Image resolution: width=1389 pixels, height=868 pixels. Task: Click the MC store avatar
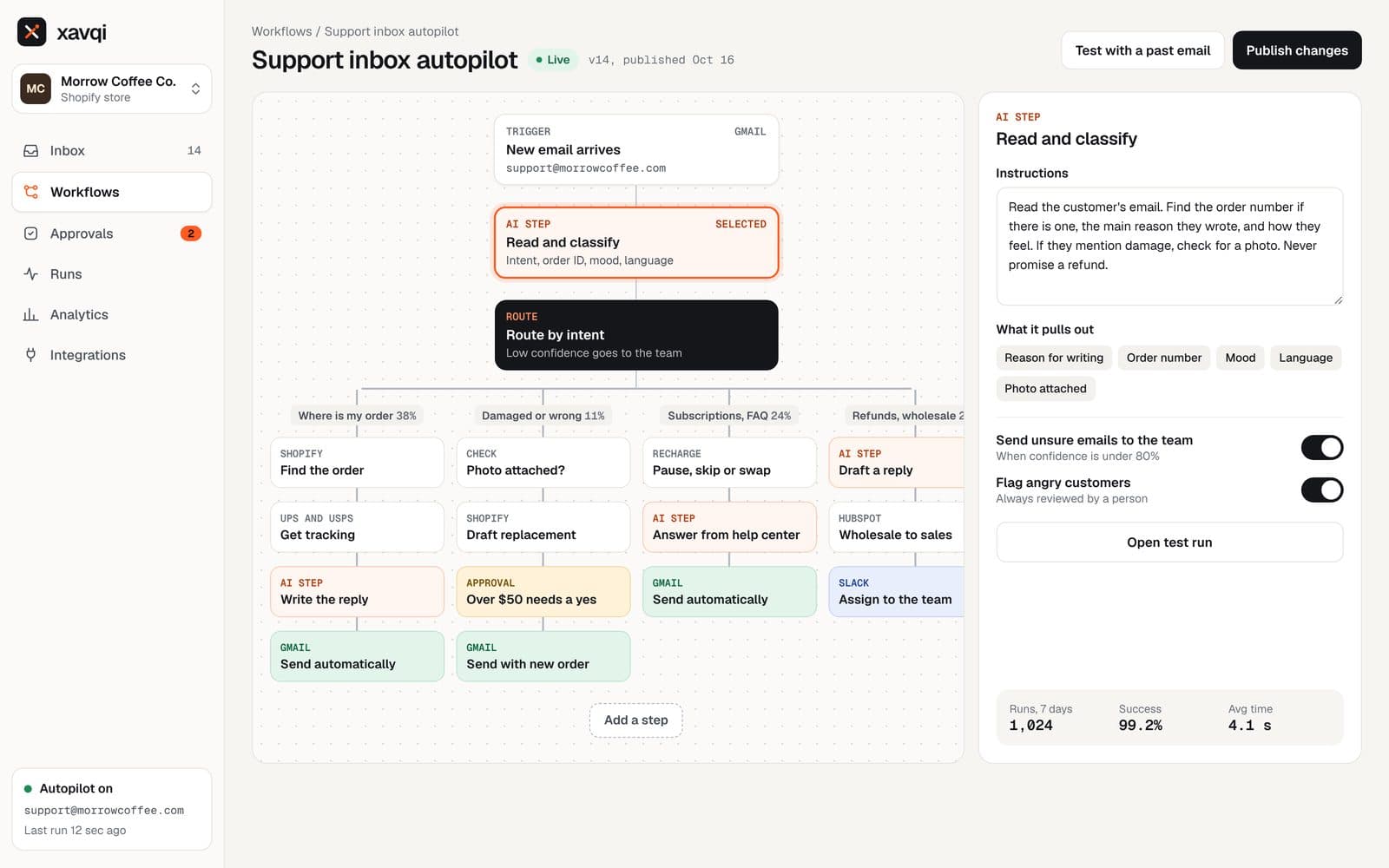click(36, 89)
